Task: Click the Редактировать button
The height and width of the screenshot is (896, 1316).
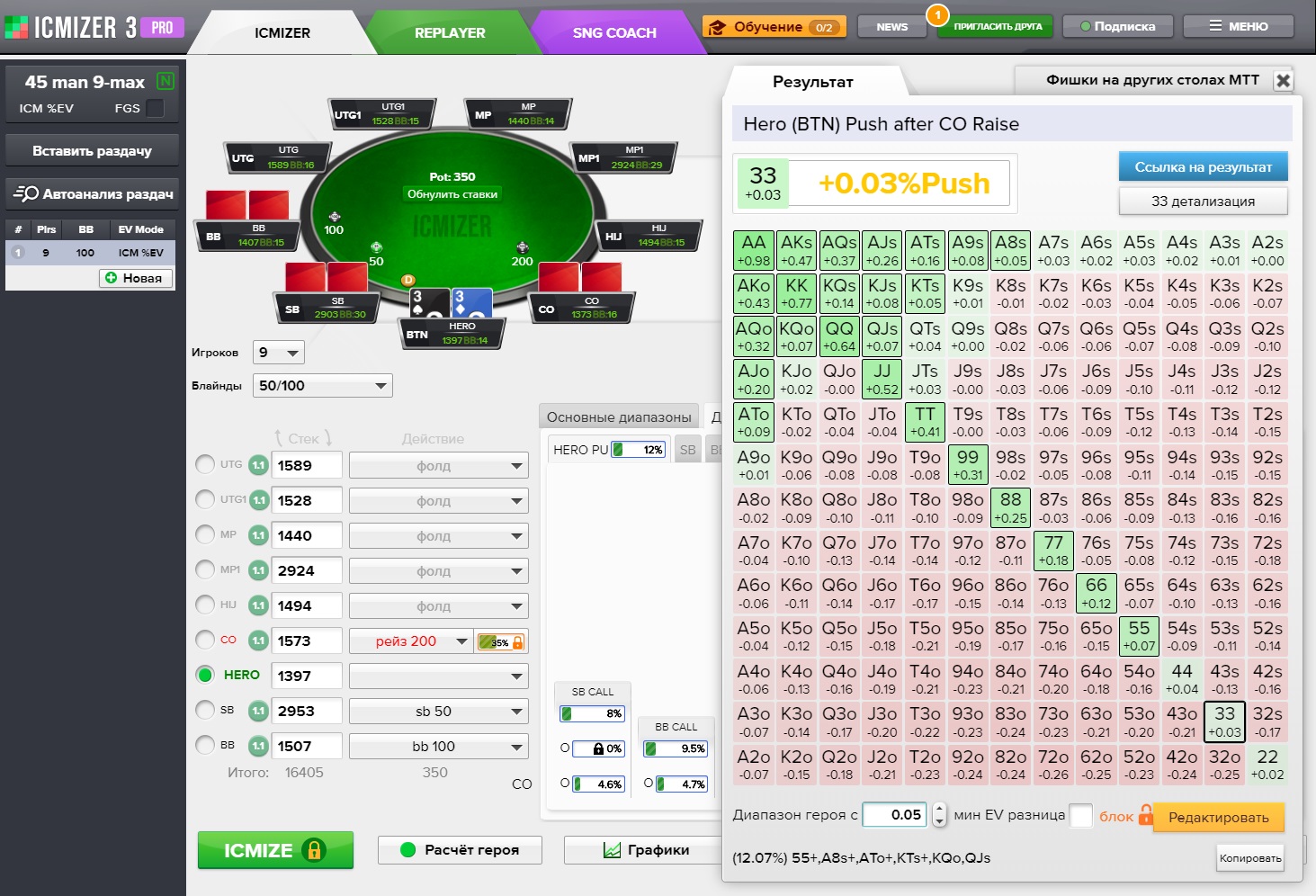Action: click(x=1218, y=817)
